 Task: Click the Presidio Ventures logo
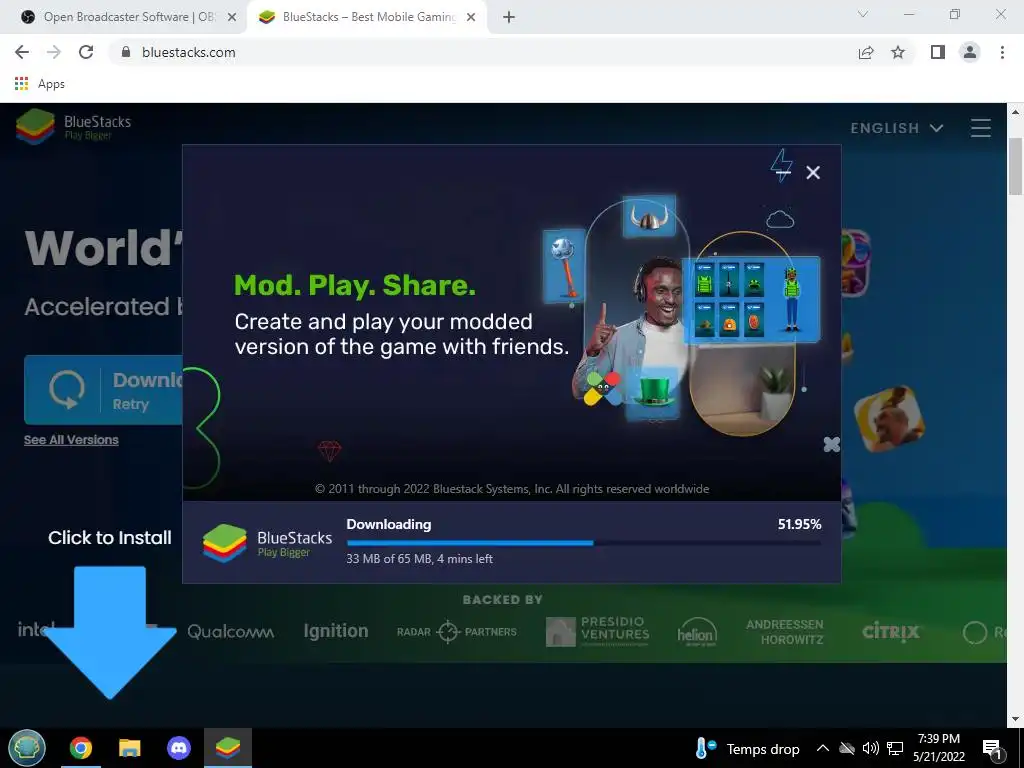click(598, 631)
